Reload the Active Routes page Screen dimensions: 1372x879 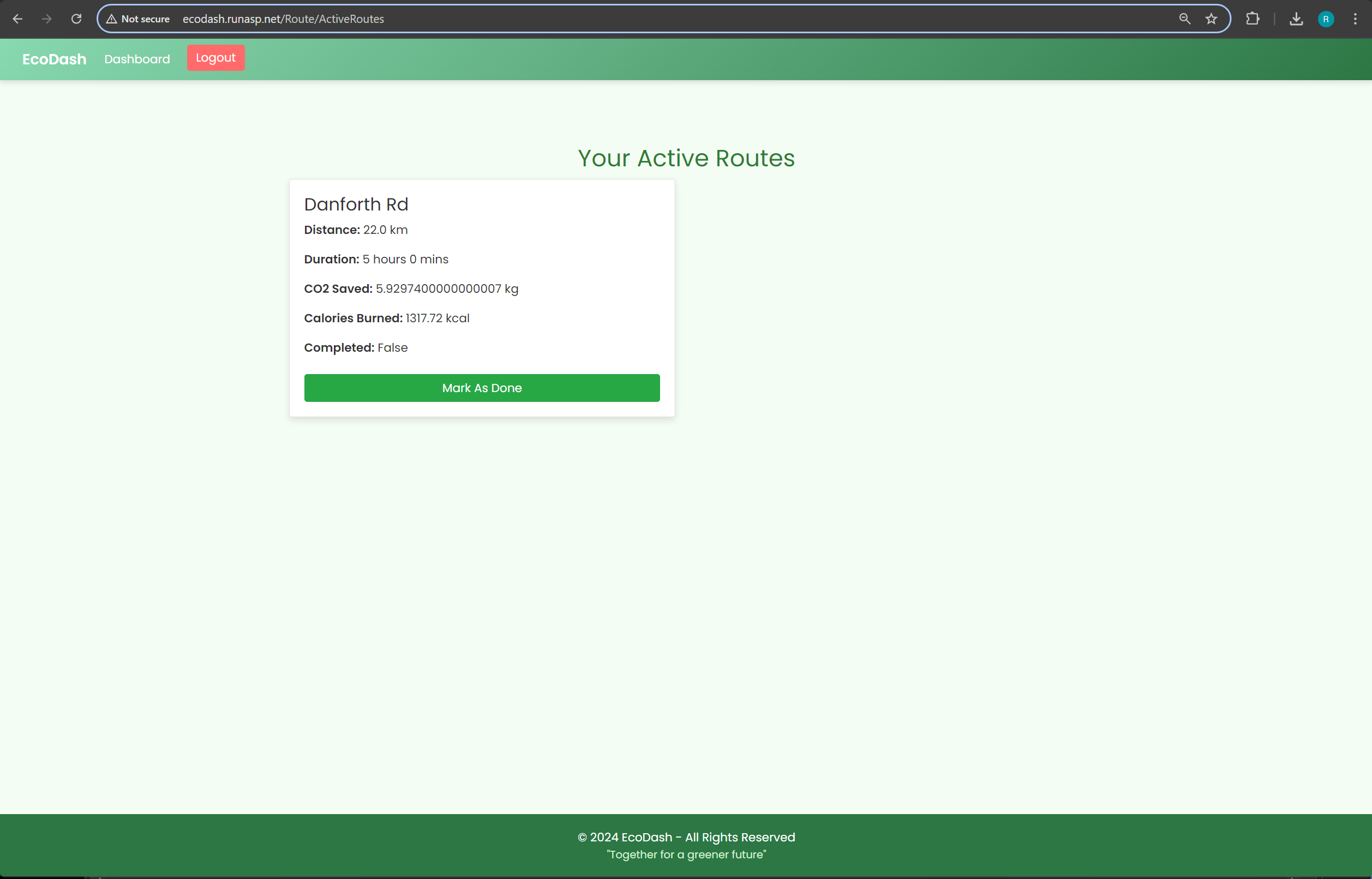click(76, 19)
